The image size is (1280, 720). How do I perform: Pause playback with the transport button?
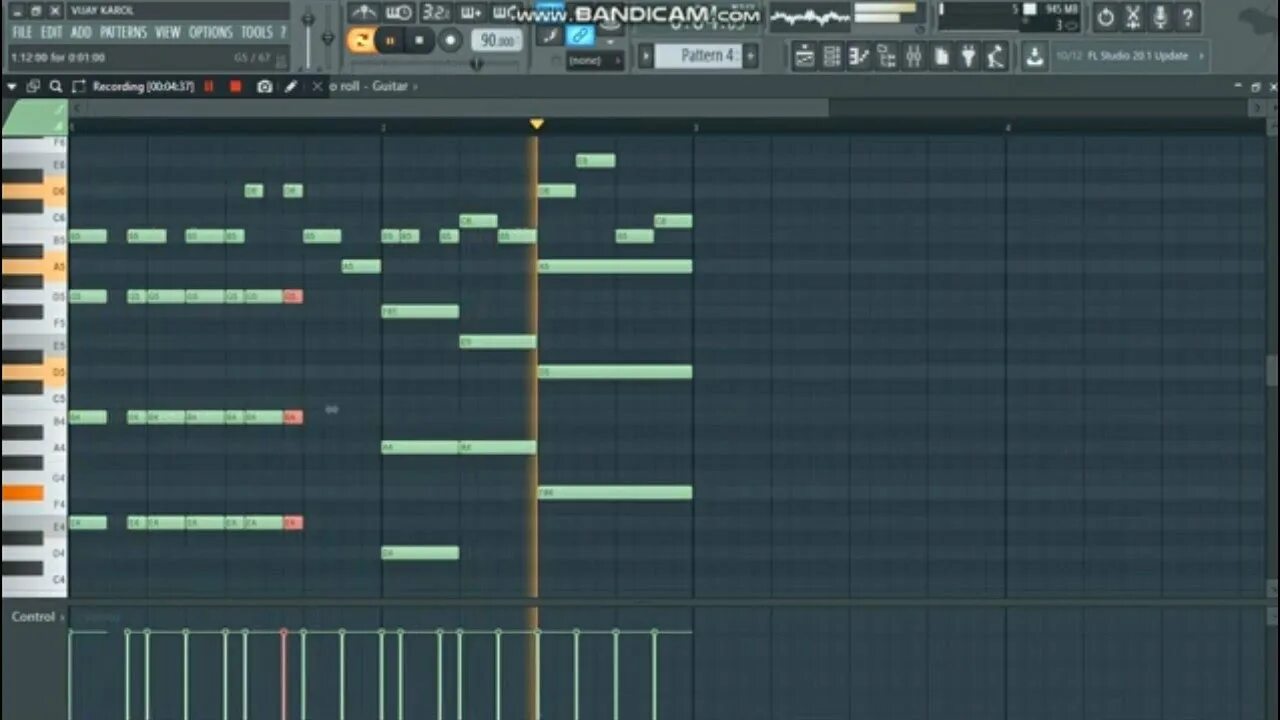tap(390, 41)
